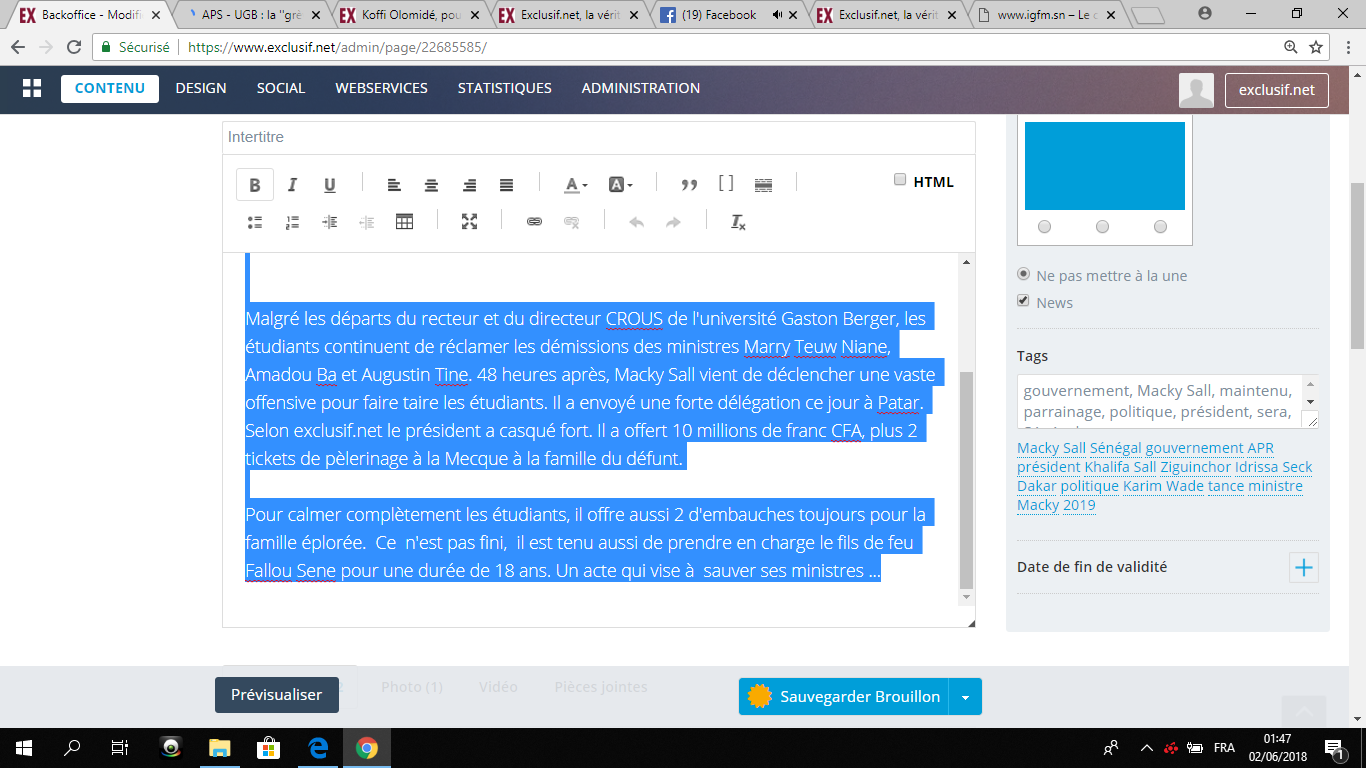
Task: Open the DESIGN menu
Action: [x=201, y=88]
